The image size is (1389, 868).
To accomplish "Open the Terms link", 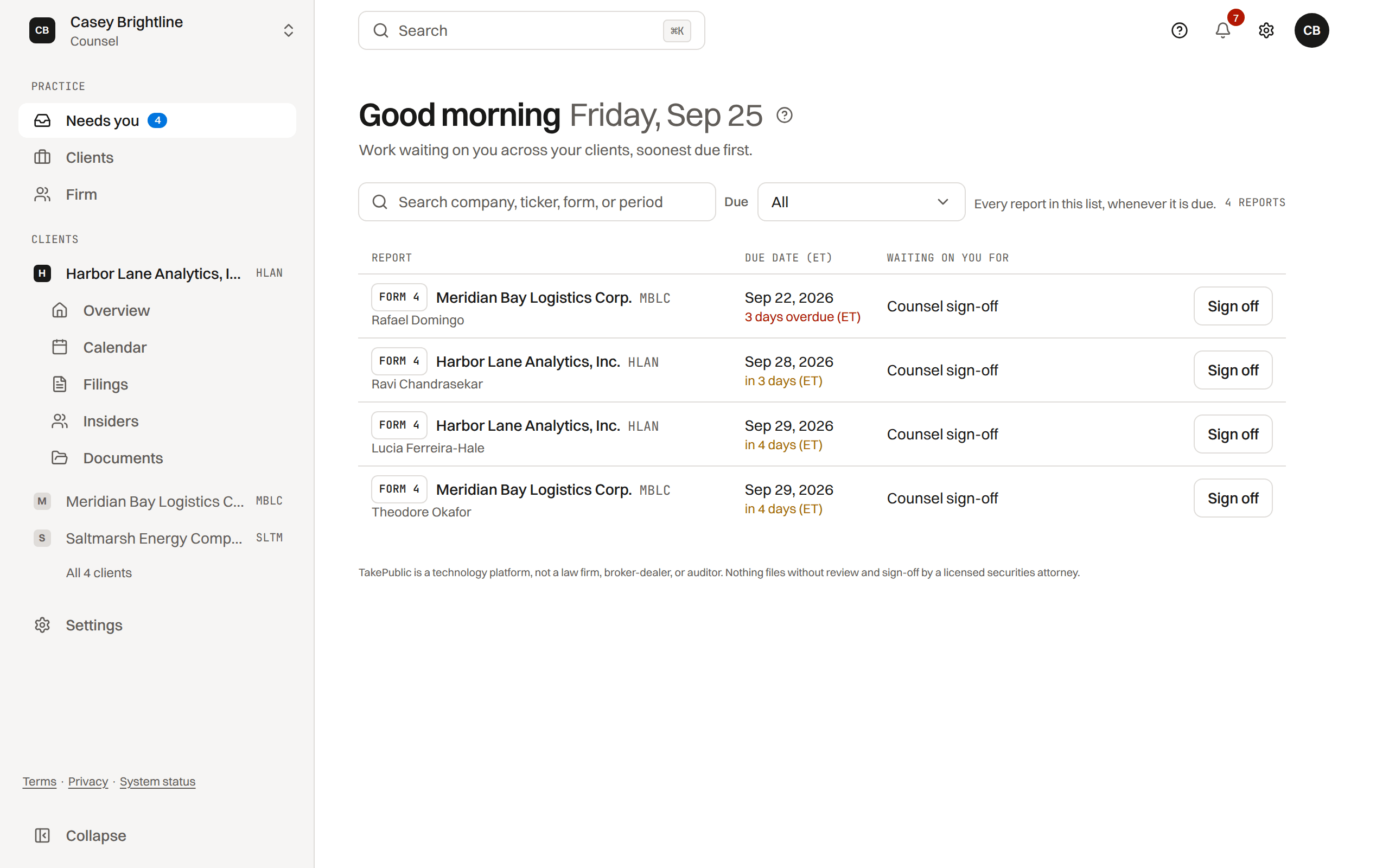I will 40,781.
